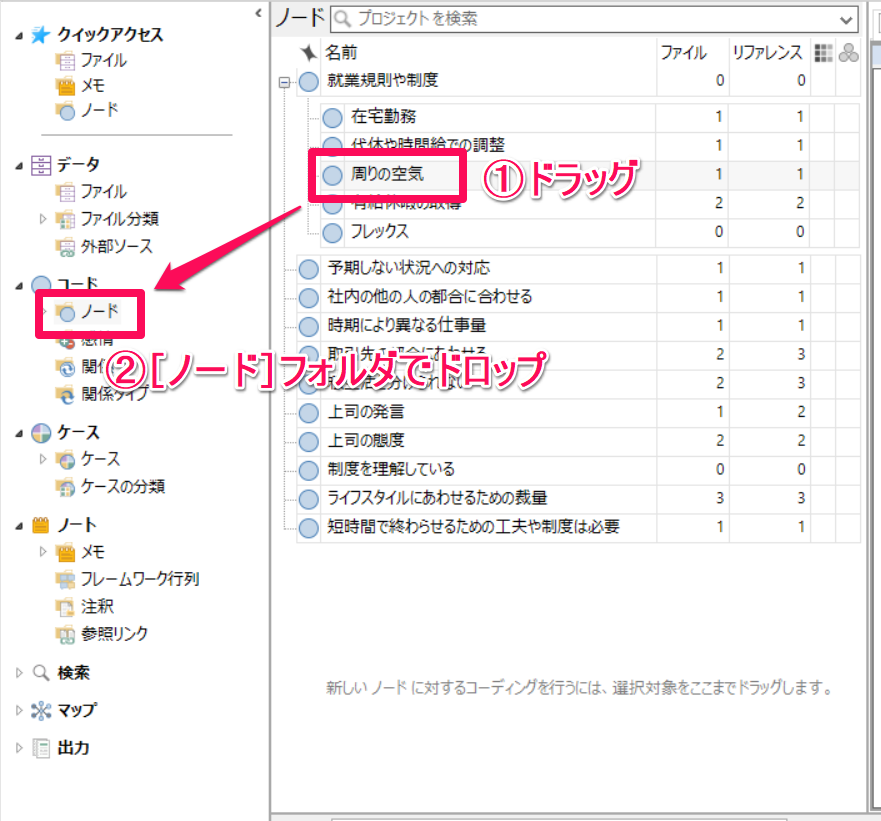Collapse the navigation pane with the chevron
Screen dimensions: 881x821
pos(259,13)
